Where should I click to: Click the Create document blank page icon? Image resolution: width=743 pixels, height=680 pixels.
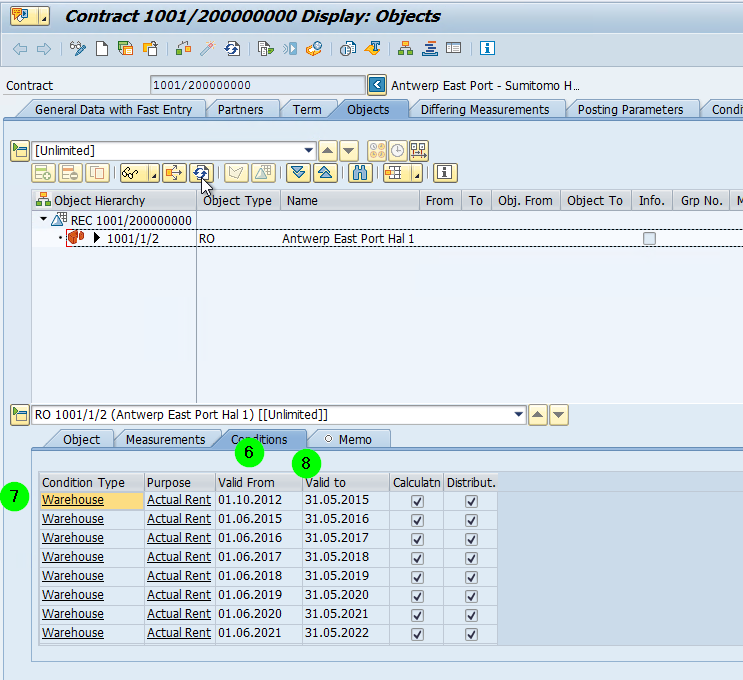coord(102,48)
